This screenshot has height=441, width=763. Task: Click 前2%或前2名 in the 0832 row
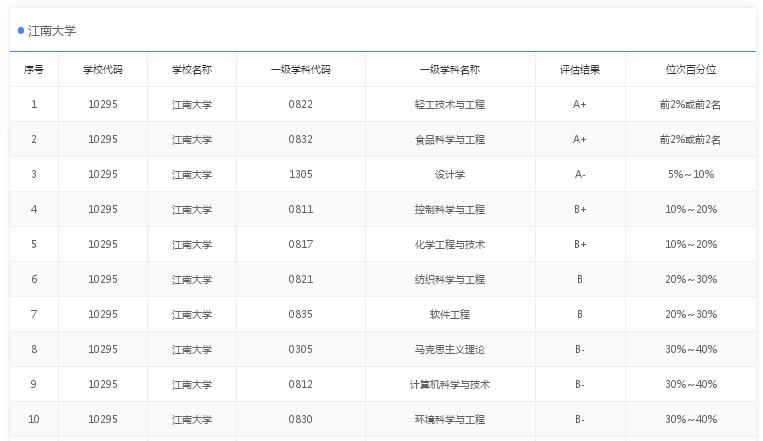690,140
